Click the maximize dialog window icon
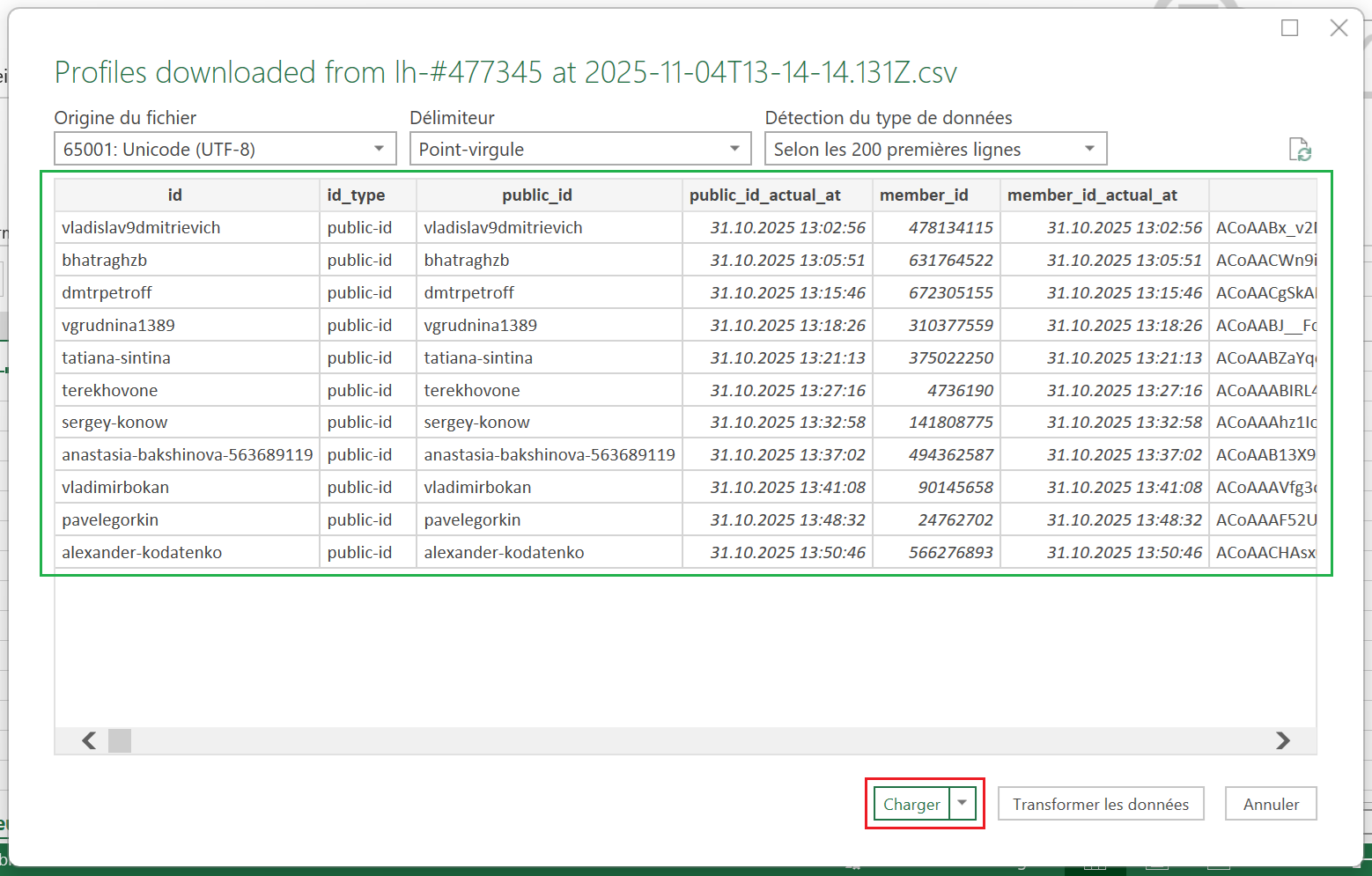 [x=1289, y=28]
